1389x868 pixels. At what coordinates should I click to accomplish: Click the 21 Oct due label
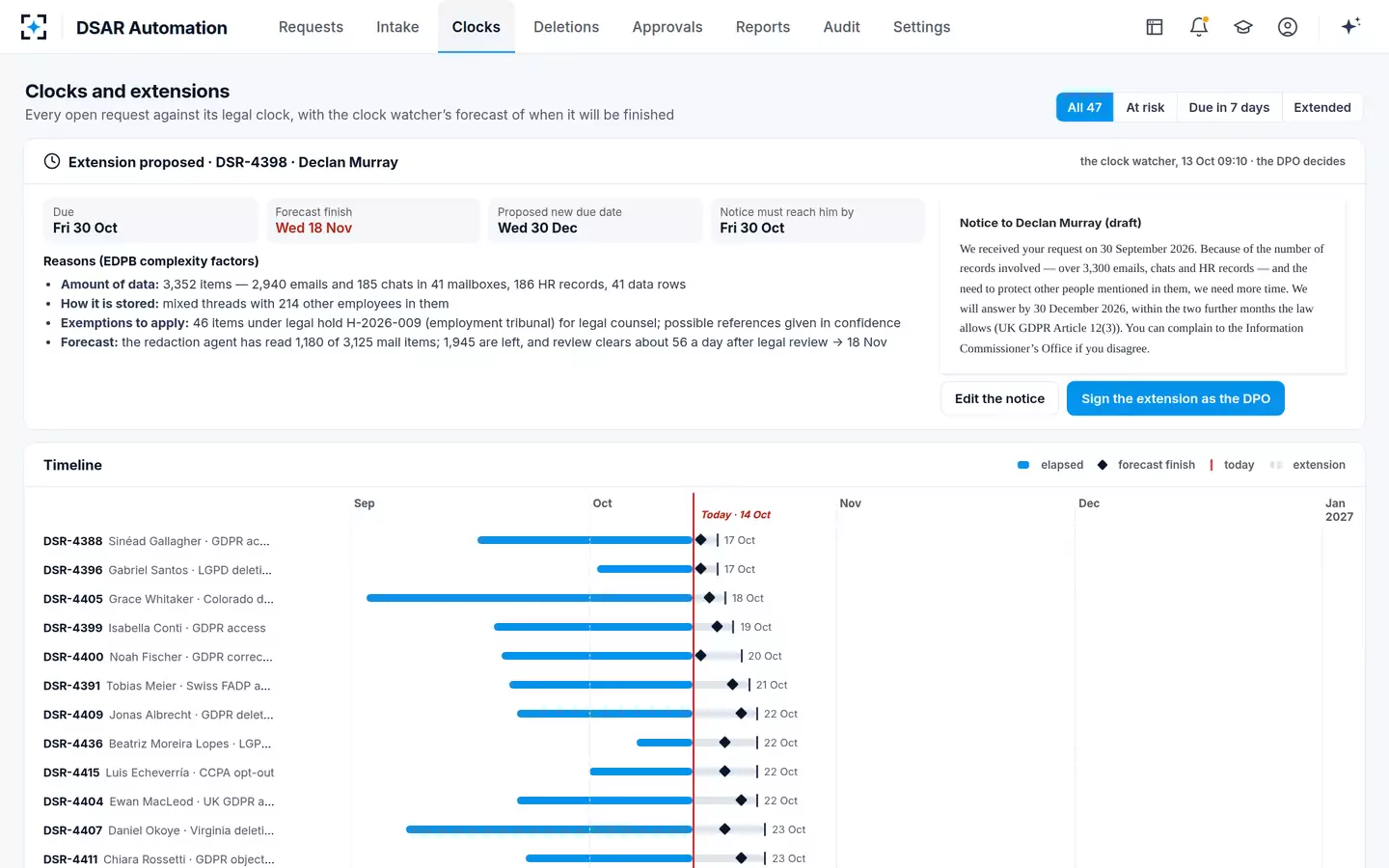coord(772,685)
